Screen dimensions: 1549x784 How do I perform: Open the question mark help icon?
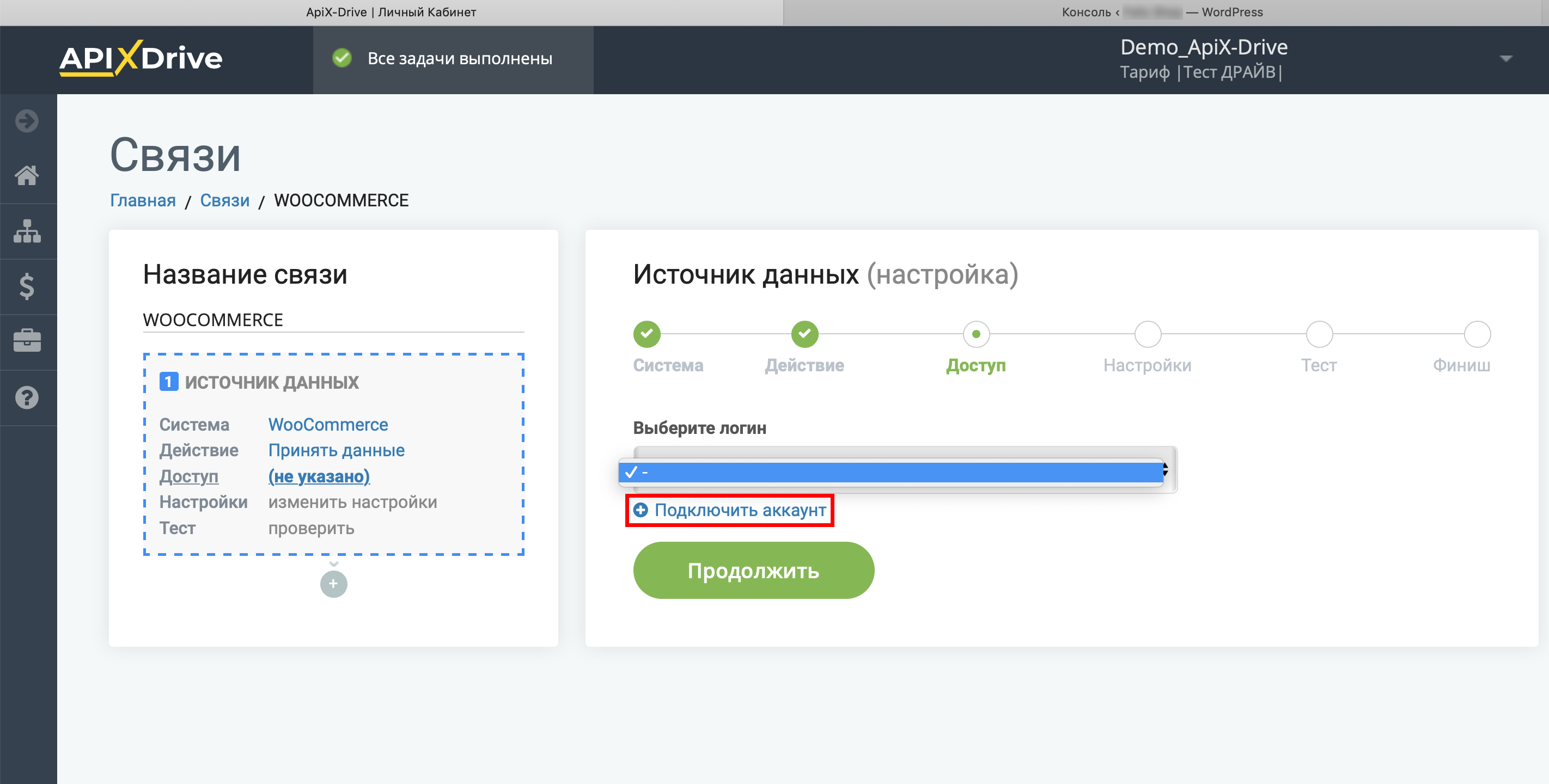coord(27,397)
